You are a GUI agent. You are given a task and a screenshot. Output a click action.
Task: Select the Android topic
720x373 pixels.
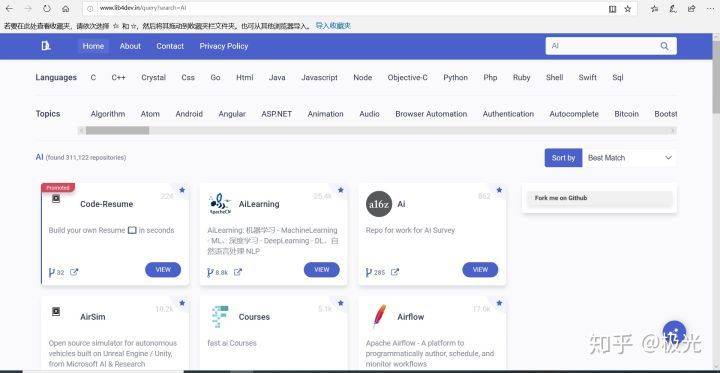pos(189,114)
